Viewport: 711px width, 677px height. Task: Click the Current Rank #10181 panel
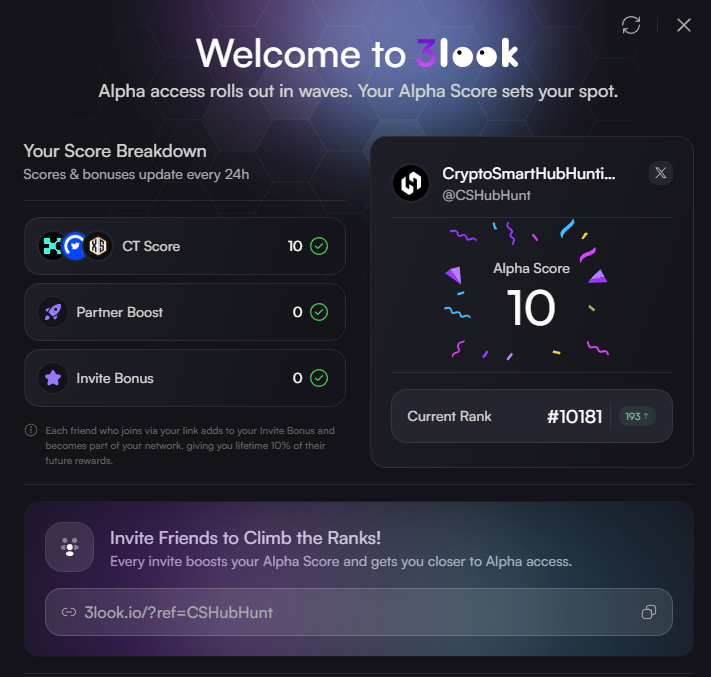(x=532, y=416)
